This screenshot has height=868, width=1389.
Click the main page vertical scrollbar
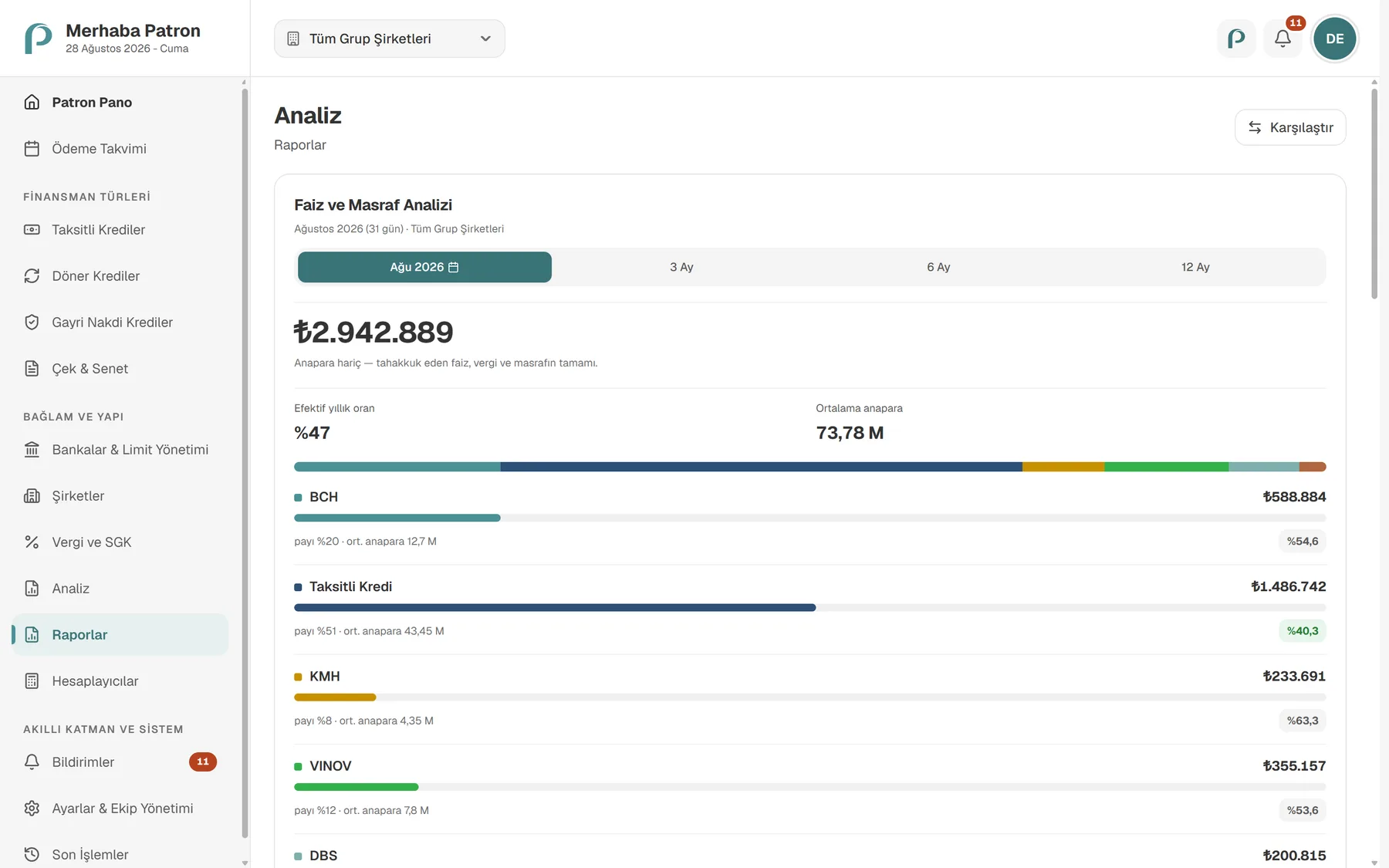[1374, 194]
